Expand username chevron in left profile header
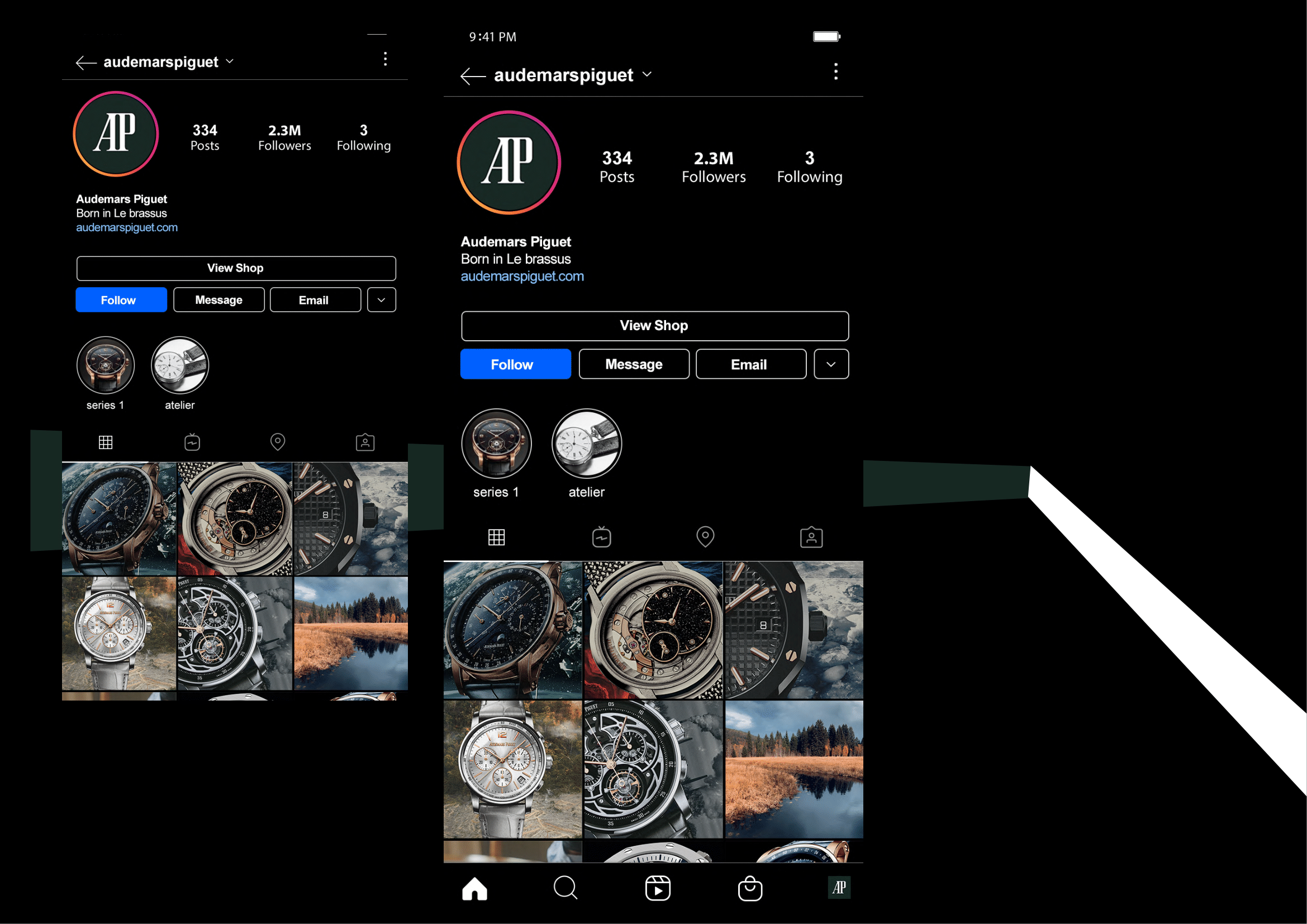This screenshot has height=924, width=1307. 230,61
